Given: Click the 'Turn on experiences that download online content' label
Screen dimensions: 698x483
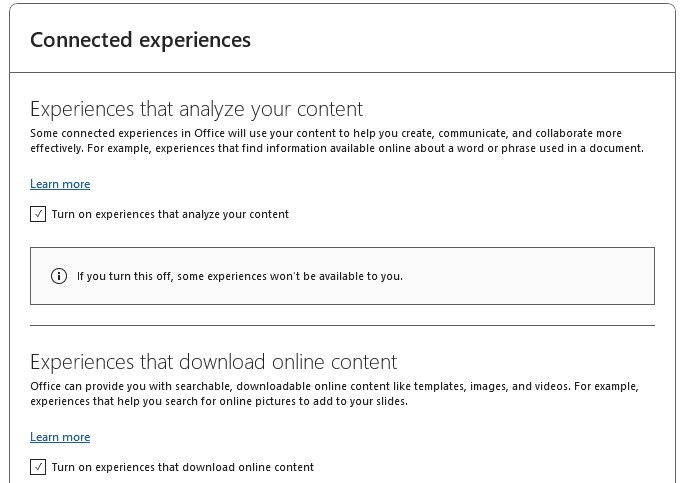Looking at the screenshot, I should pos(182,467).
